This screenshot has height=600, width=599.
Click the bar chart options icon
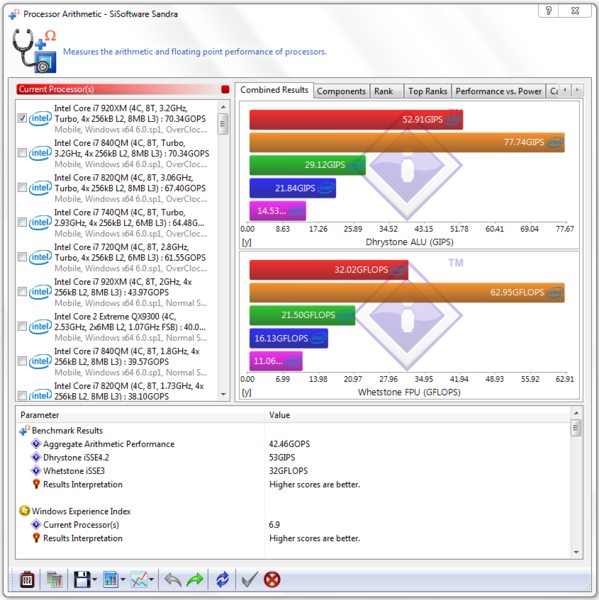click(111, 579)
